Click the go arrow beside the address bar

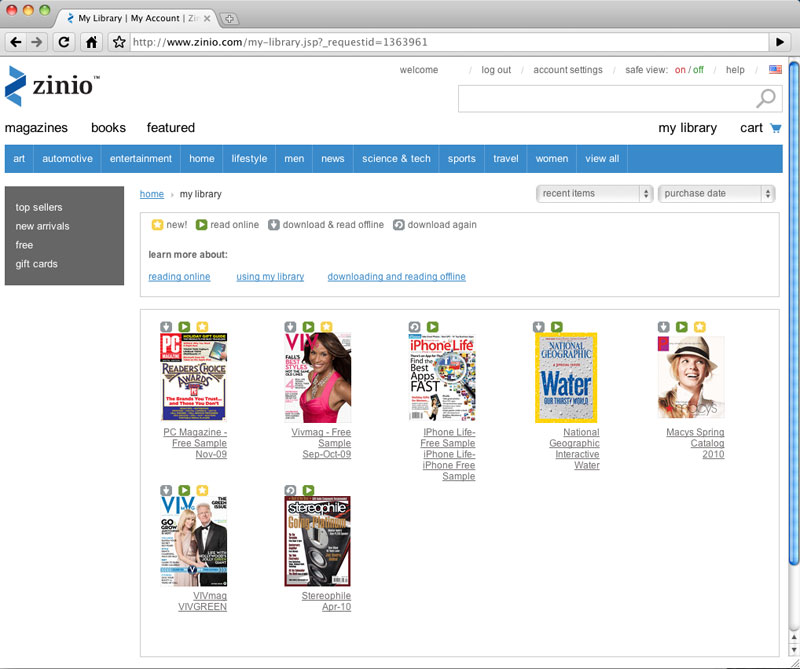tap(780, 42)
